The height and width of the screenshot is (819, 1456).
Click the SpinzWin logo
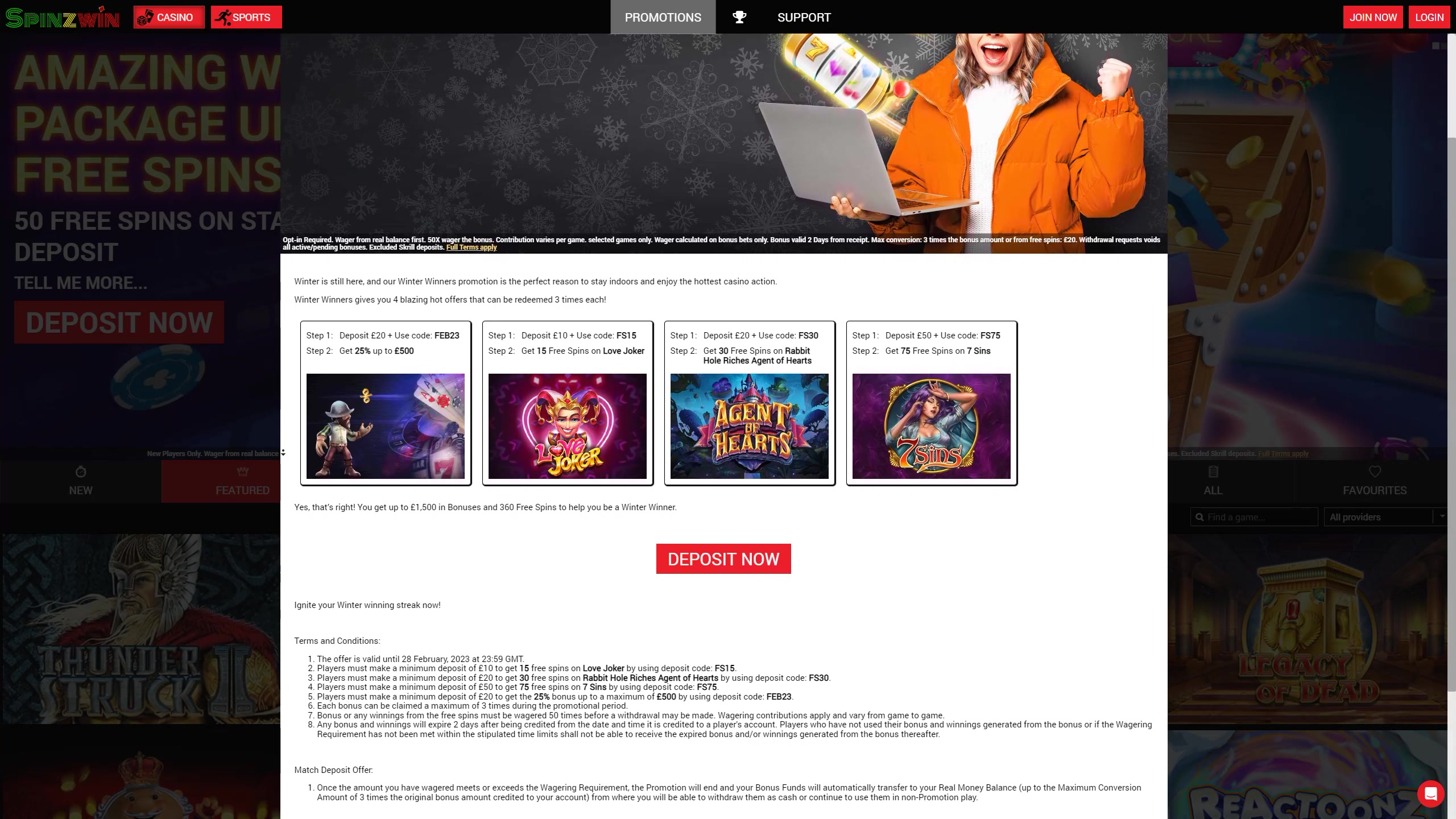[x=63, y=17]
